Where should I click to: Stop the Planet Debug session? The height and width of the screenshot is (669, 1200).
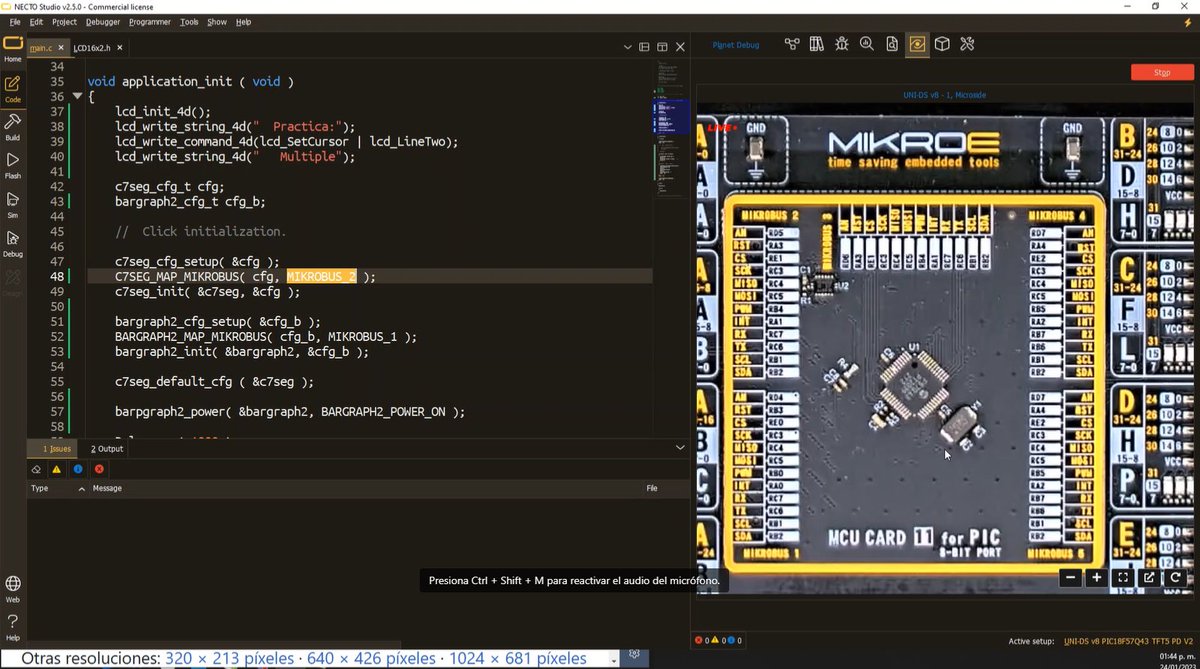coord(1162,72)
